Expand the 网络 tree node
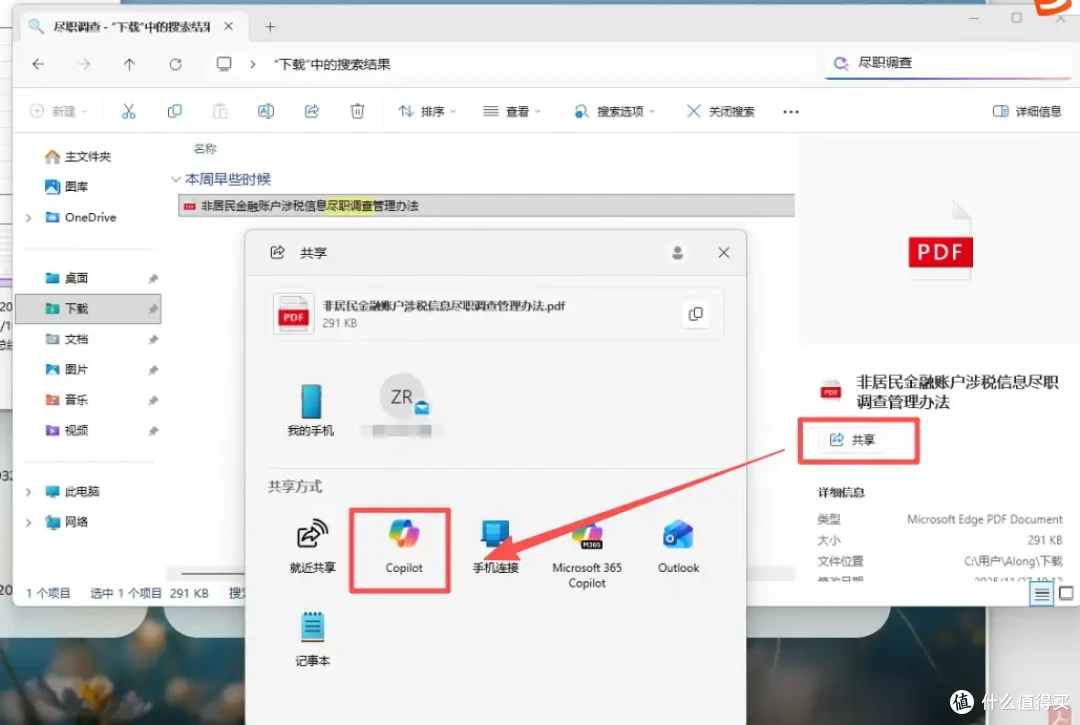Screen dimensions: 1080x725 (28, 523)
